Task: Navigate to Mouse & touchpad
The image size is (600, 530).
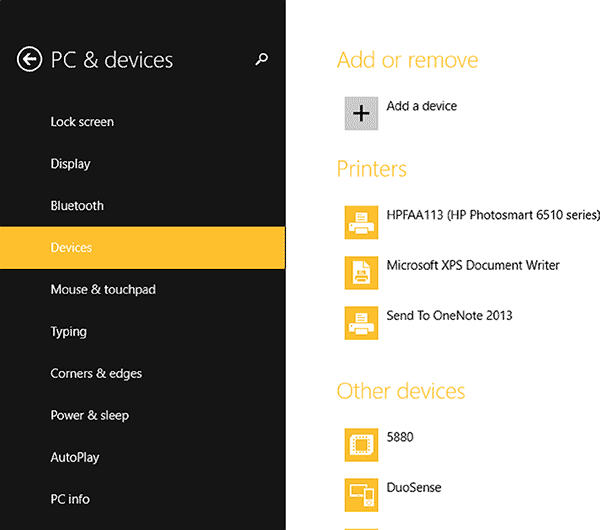Action: [x=103, y=290]
